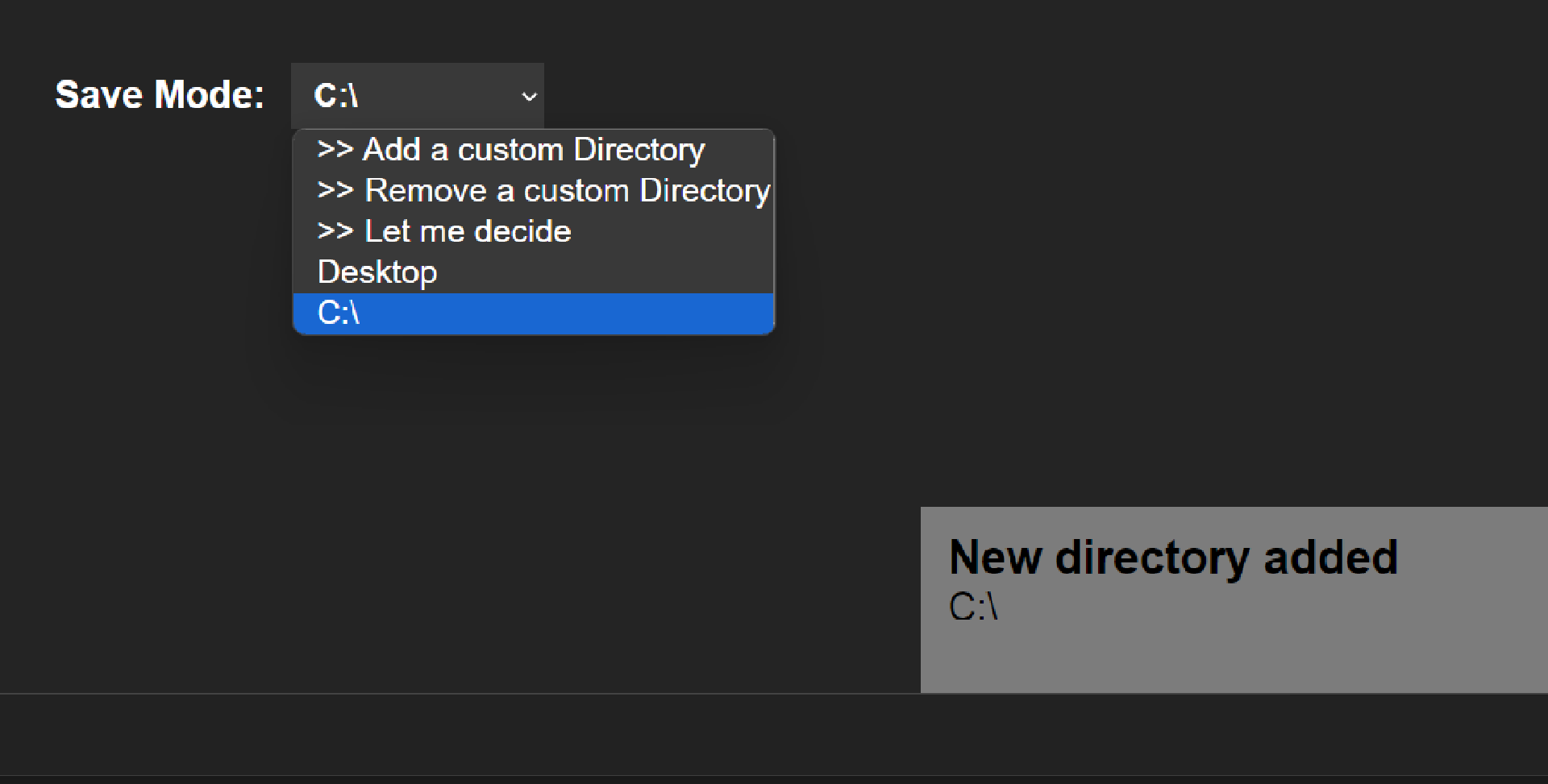Click the >> arrows before Remove a custom Directory

pos(335,191)
